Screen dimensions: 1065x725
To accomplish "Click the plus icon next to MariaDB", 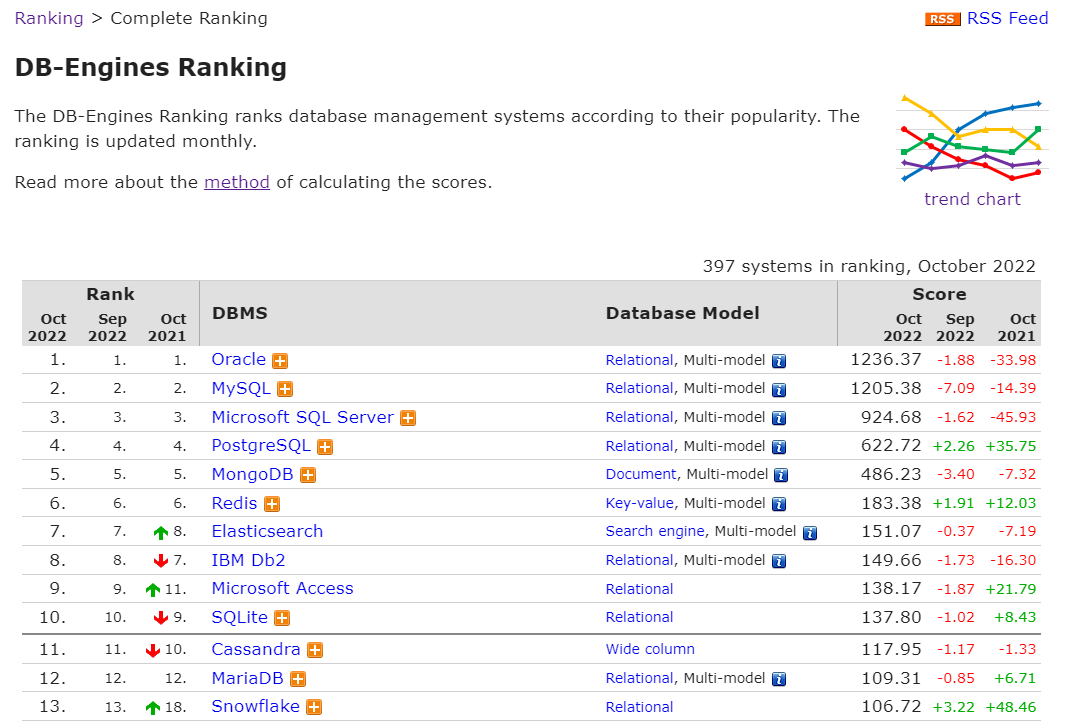I will coord(298,679).
